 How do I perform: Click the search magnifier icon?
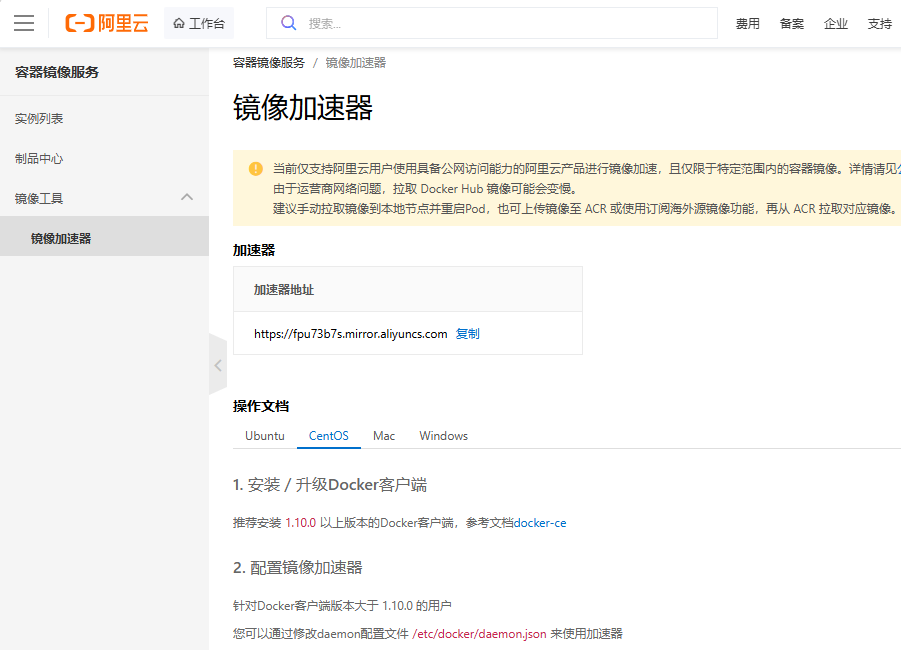tap(288, 23)
